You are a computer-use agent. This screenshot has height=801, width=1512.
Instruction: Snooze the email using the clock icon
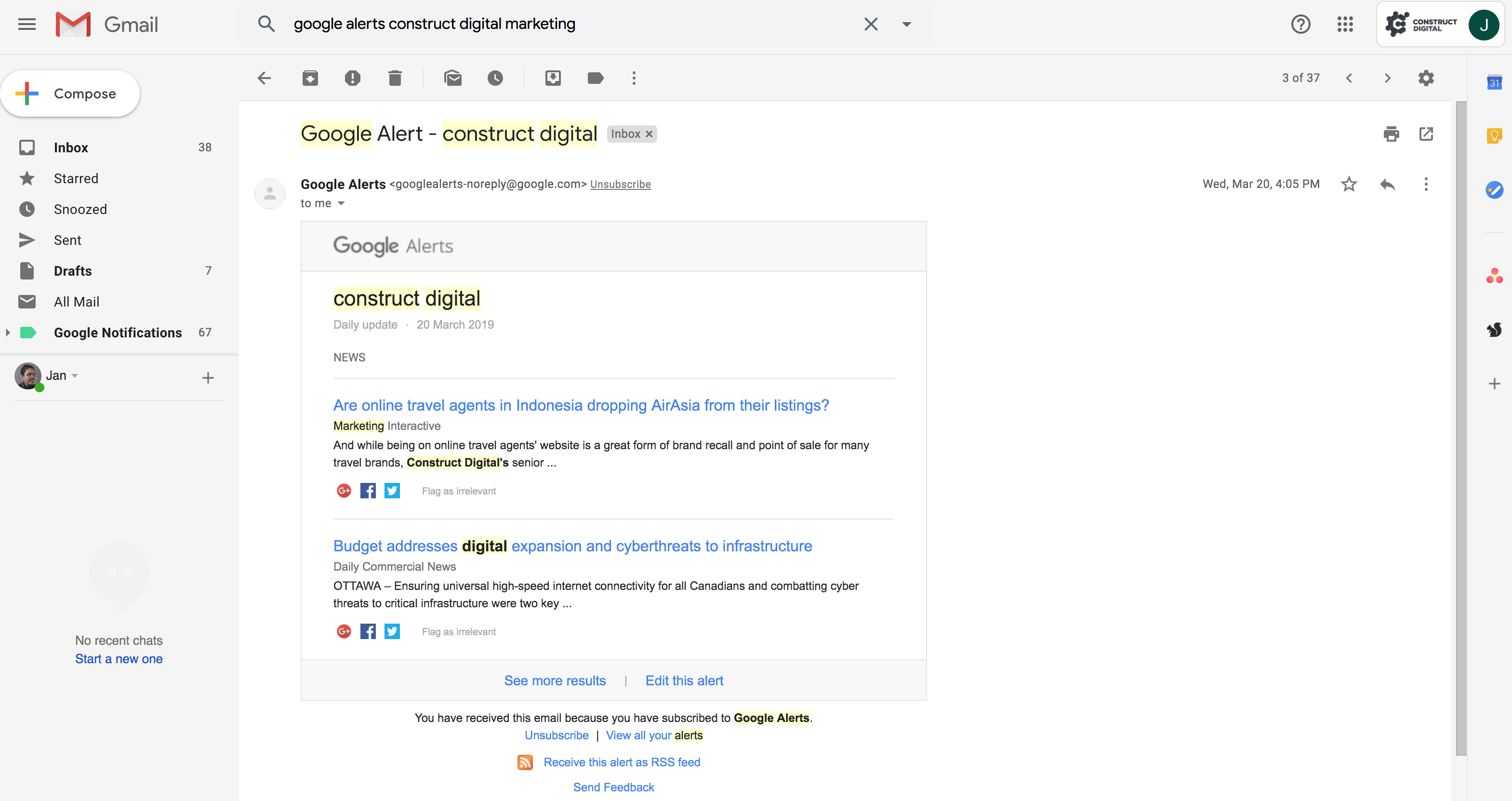click(495, 78)
